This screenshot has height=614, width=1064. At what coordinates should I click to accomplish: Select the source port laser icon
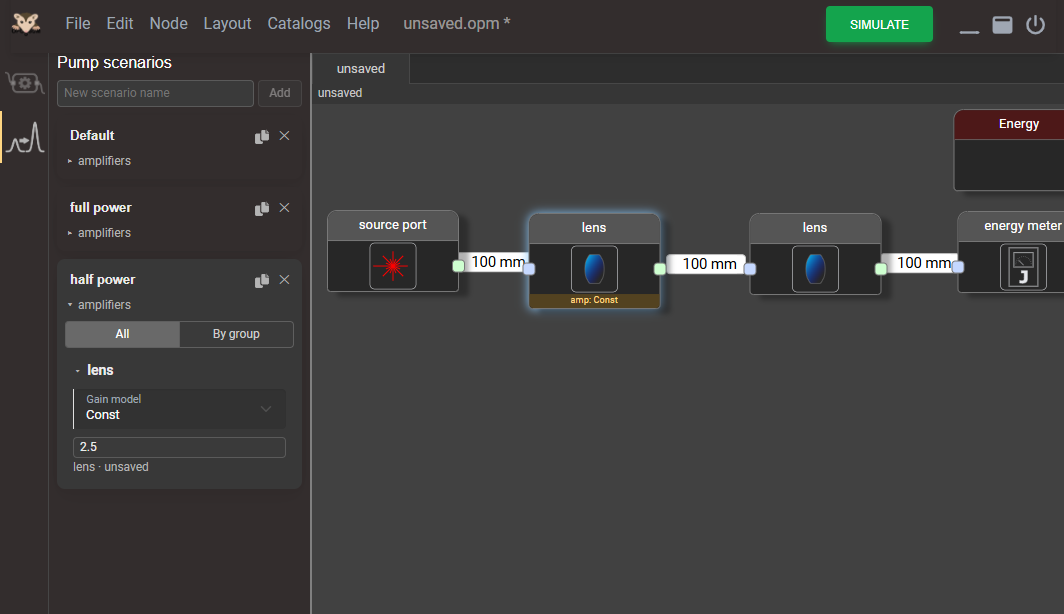393,266
